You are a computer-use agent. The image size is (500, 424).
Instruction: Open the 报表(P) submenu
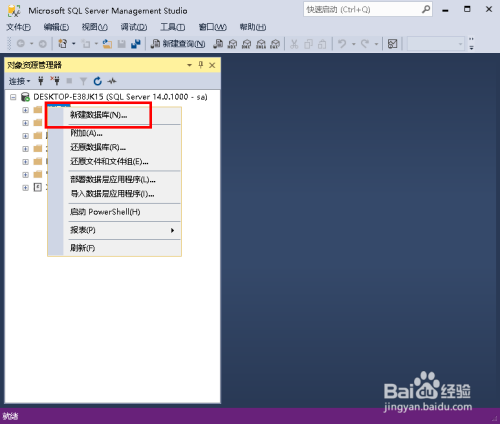(x=114, y=230)
